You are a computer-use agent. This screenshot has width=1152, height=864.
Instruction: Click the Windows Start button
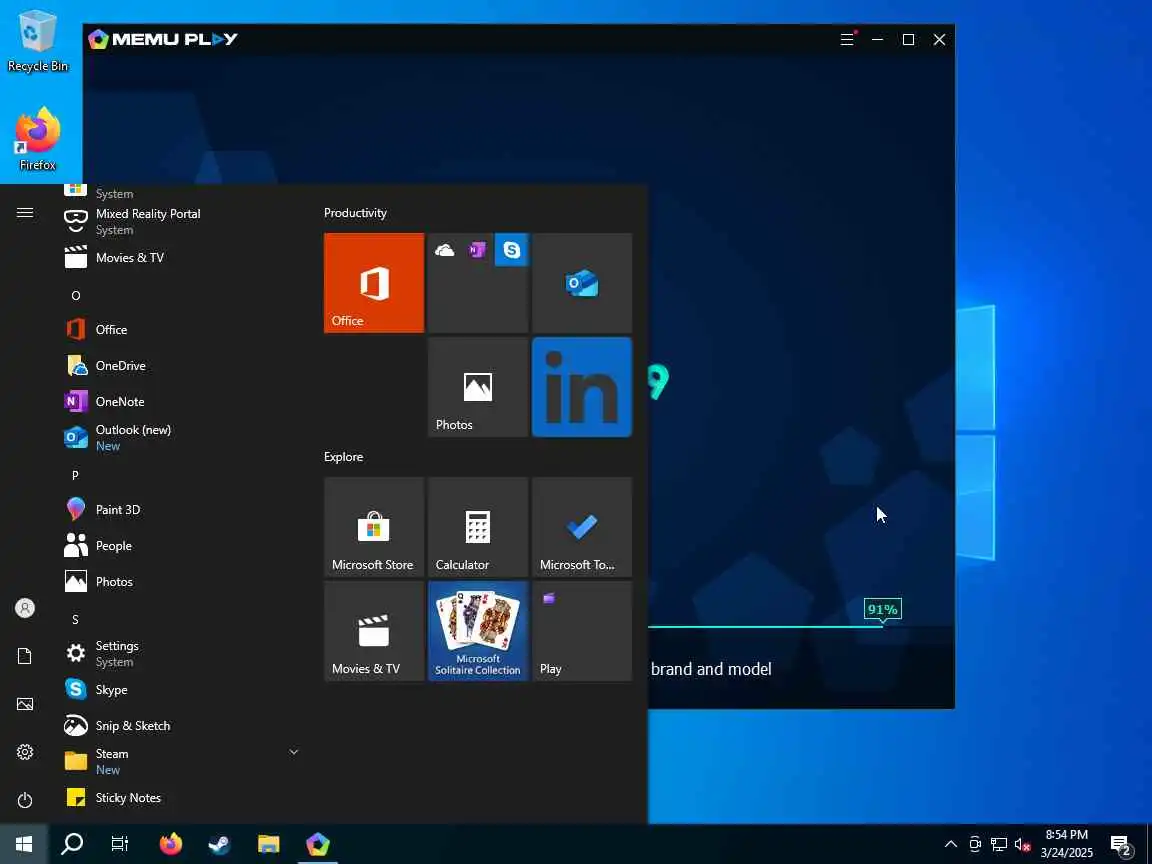tap(24, 844)
